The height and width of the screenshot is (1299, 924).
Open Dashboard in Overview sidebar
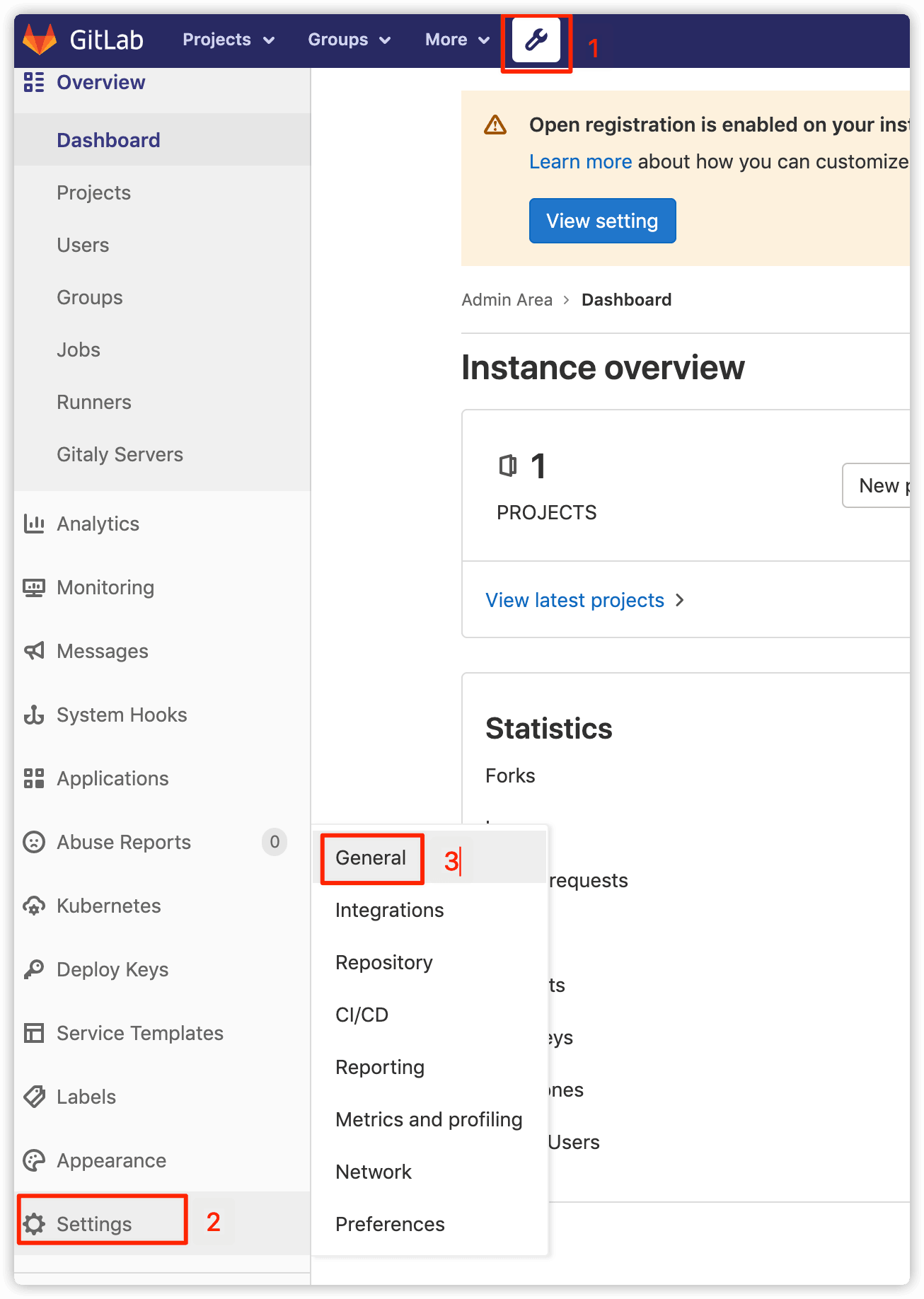[x=162, y=139]
